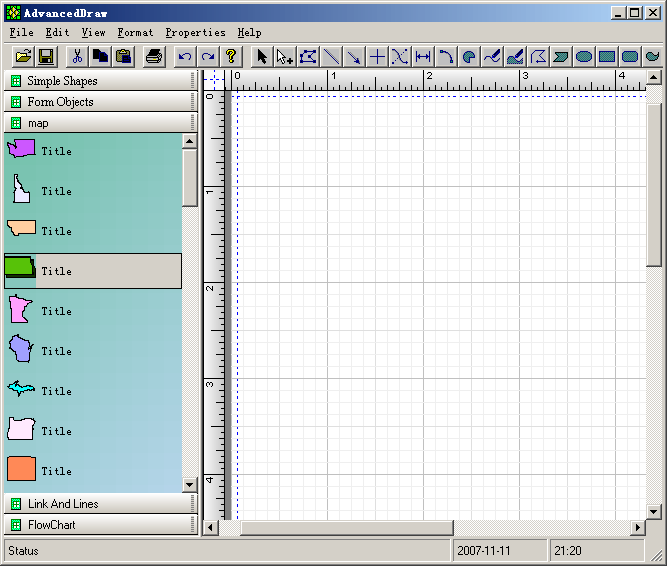Click the canvas horizontal scroll left arrow

point(210,528)
